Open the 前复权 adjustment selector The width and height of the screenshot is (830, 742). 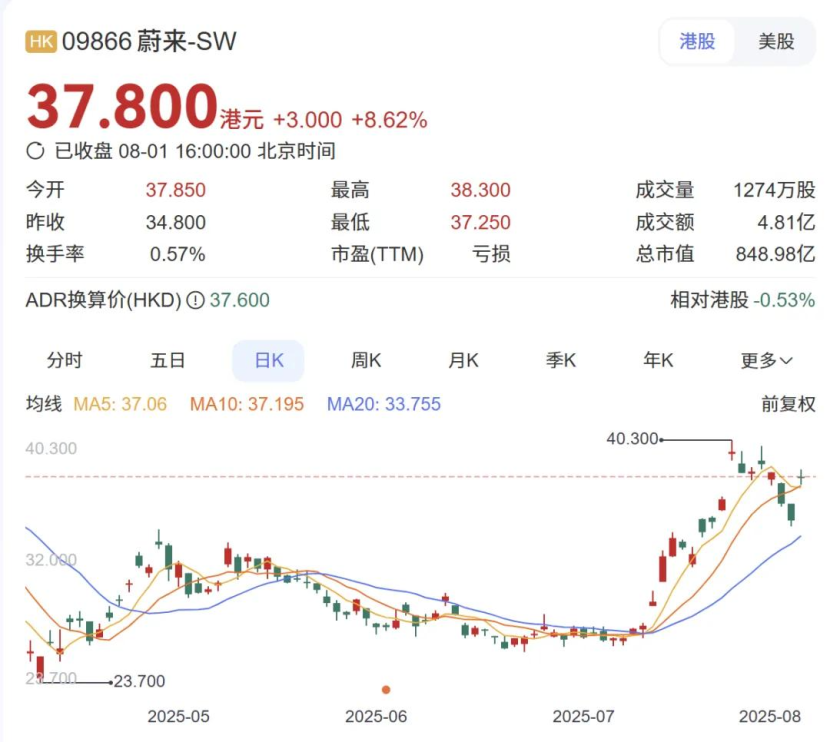[x=788, y=404]
